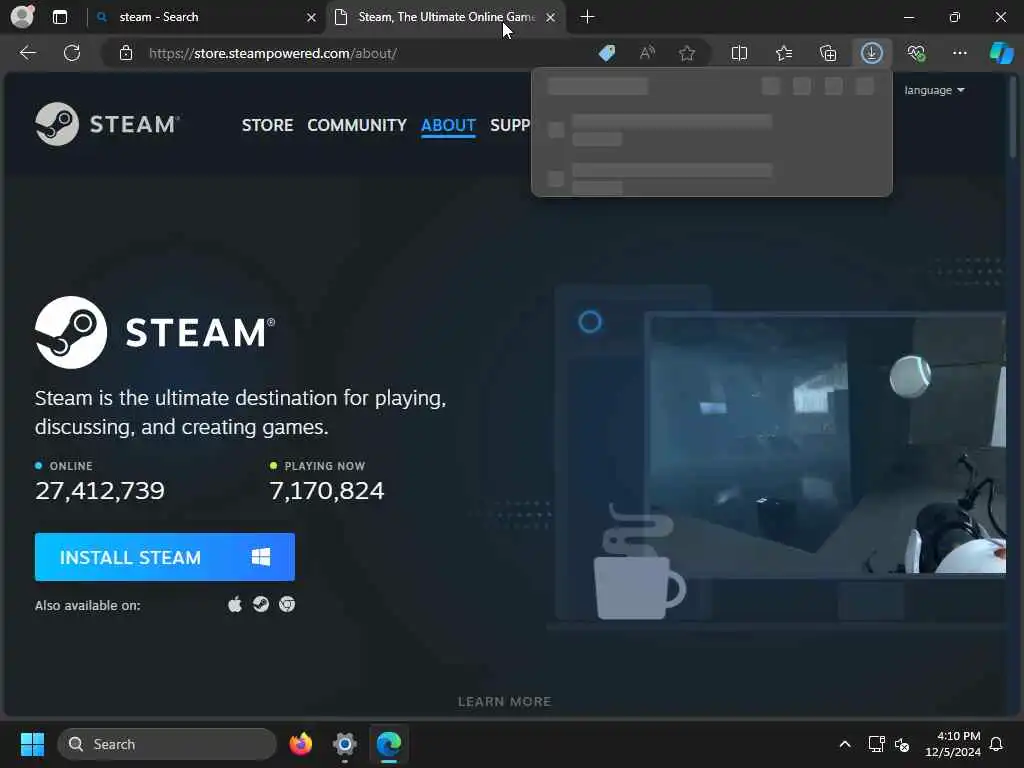Open the shopping price tag icon
Screen dimensions: 1024x768
pos(607,53)
